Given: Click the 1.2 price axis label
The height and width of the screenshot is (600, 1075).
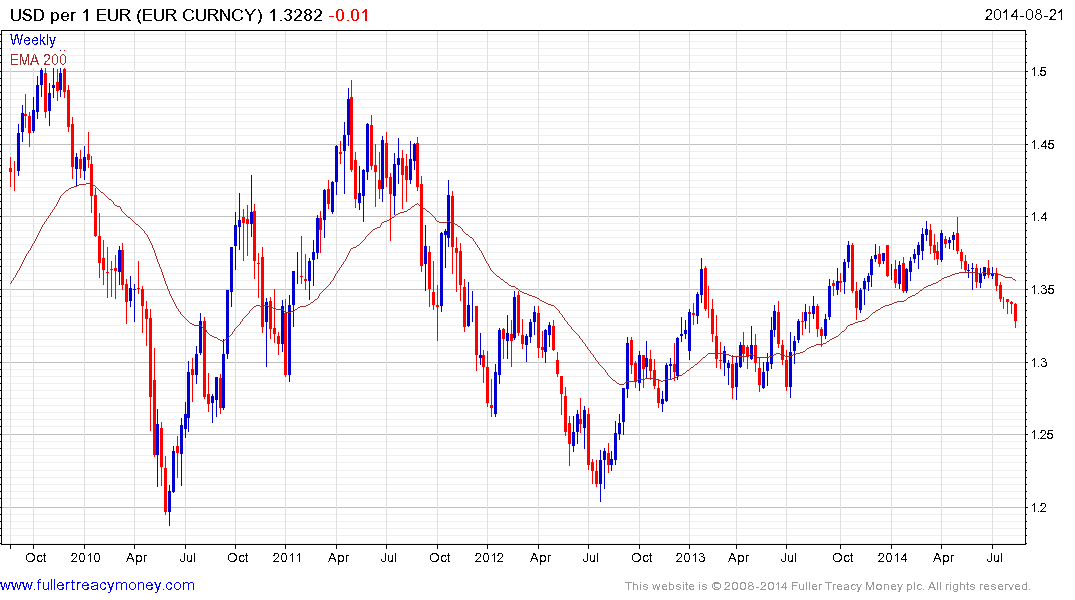Looking at the screenshot, I should point(1039,508).
